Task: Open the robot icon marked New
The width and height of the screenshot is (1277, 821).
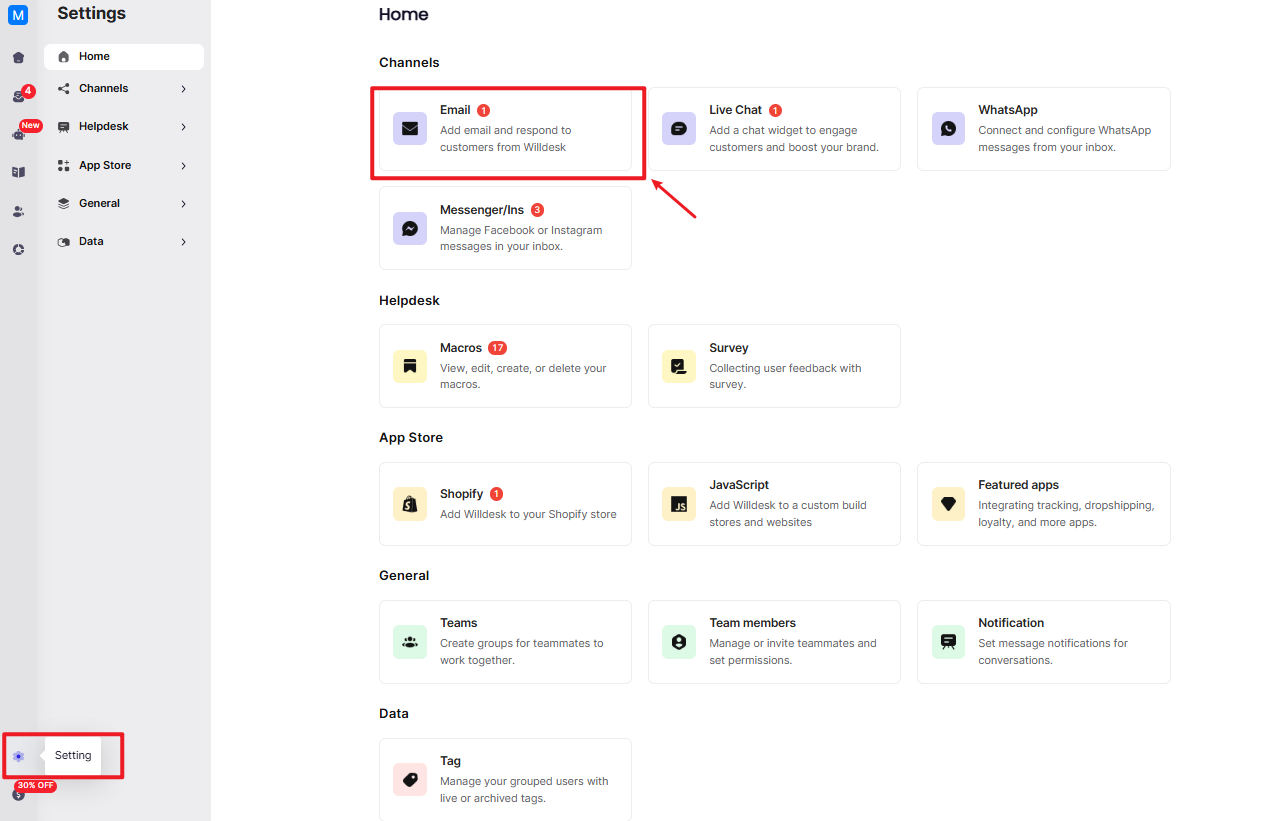Action: pos(18,134)
